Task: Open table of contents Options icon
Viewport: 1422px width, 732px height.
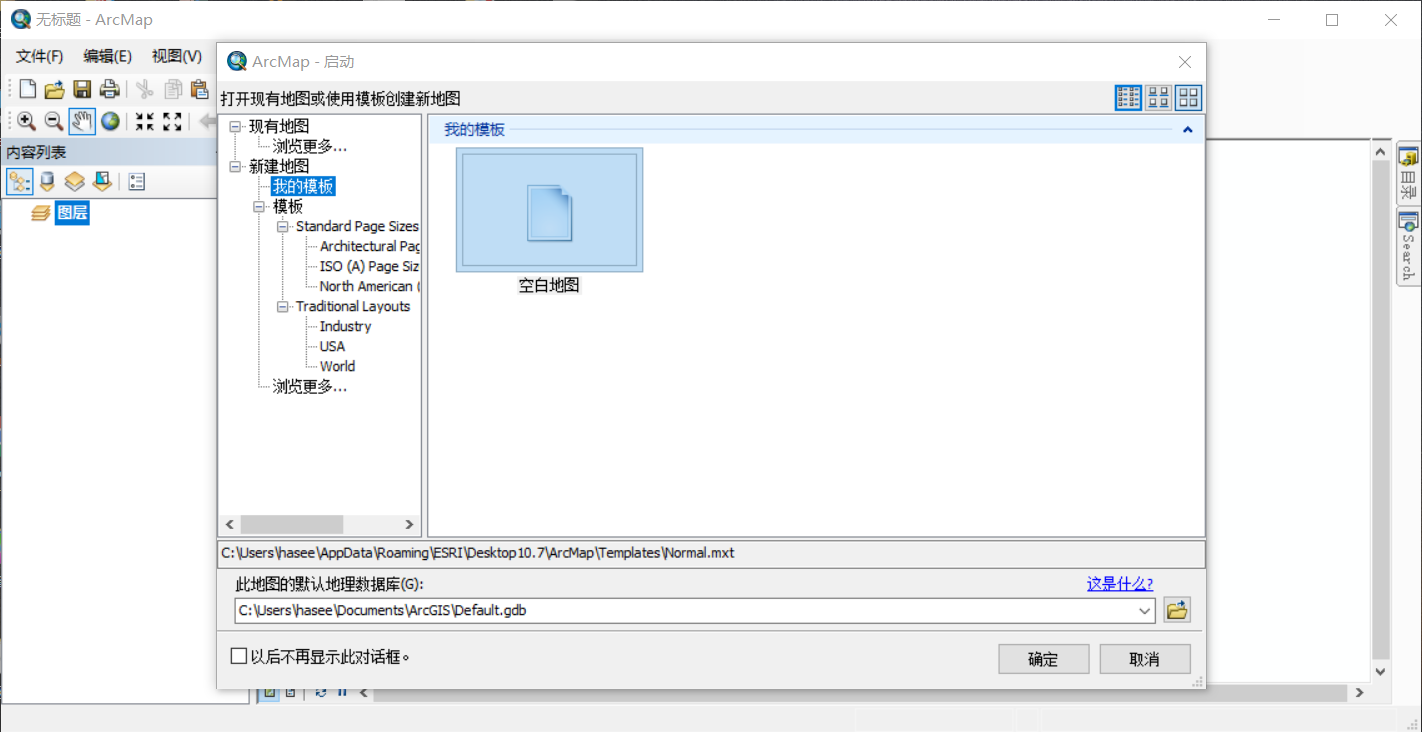Action: (x=137, y=182)
